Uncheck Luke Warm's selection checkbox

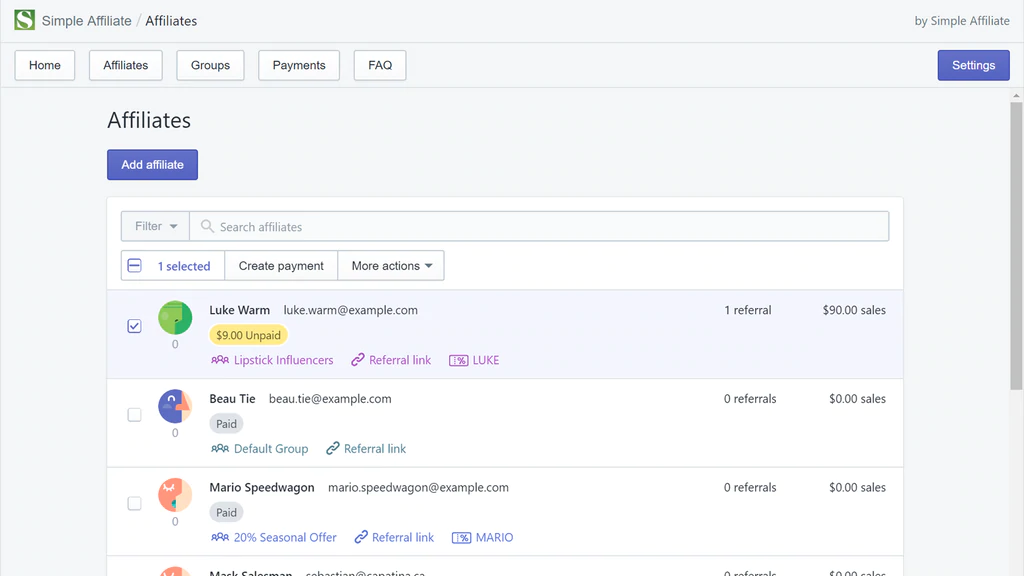tap(135, 326)
